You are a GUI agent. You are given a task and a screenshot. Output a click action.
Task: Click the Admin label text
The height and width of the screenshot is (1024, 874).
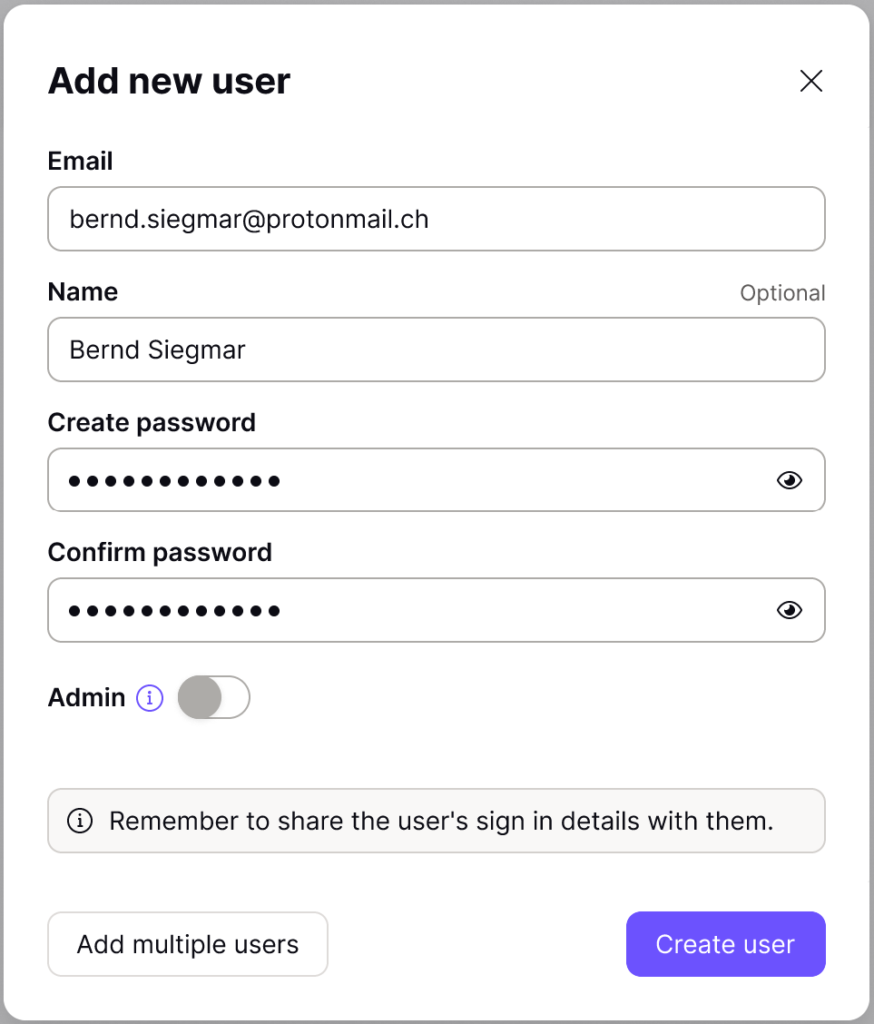point(86,697)
